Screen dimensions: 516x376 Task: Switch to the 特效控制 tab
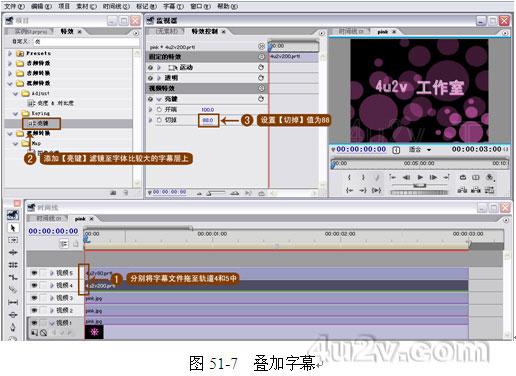pyautogui.click(x=205, y=31)
